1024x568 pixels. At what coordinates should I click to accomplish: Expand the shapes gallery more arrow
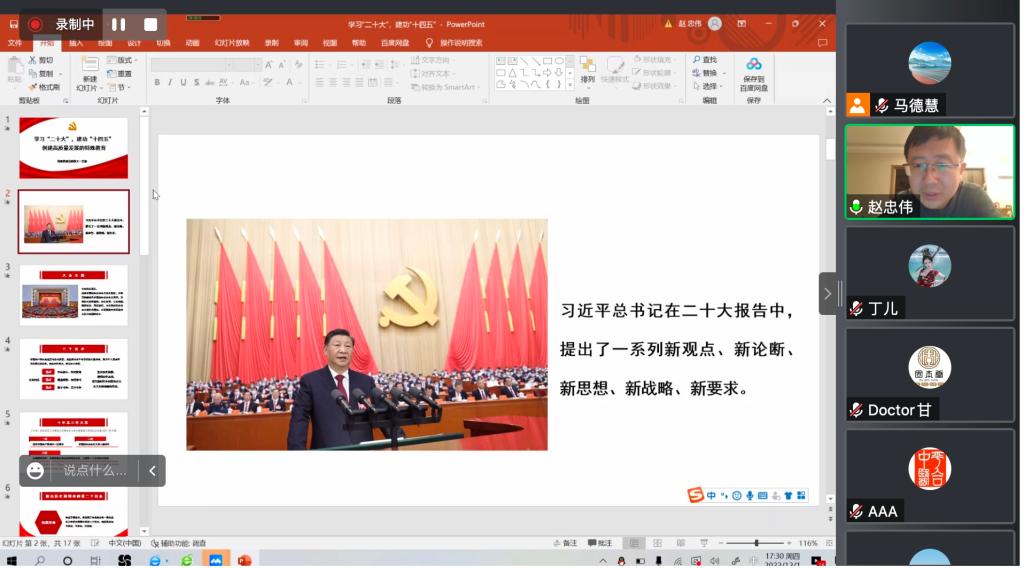tap(570, 85)
